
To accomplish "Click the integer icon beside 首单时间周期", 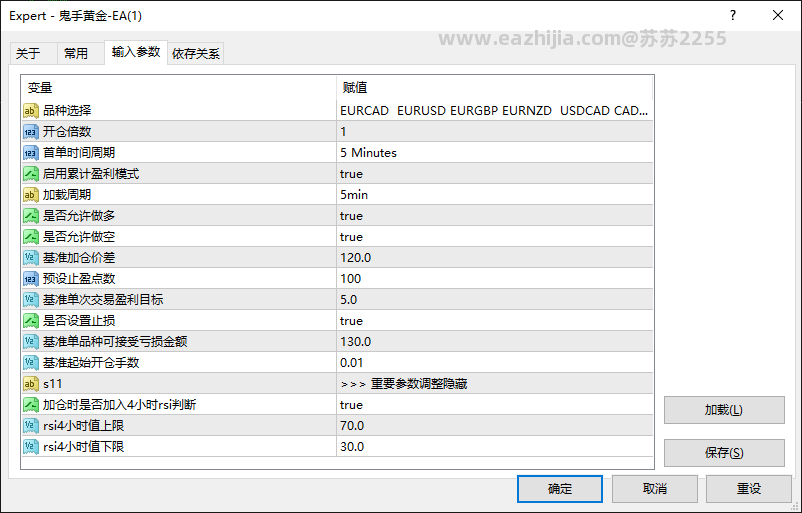I will click(x=31, y=153).
